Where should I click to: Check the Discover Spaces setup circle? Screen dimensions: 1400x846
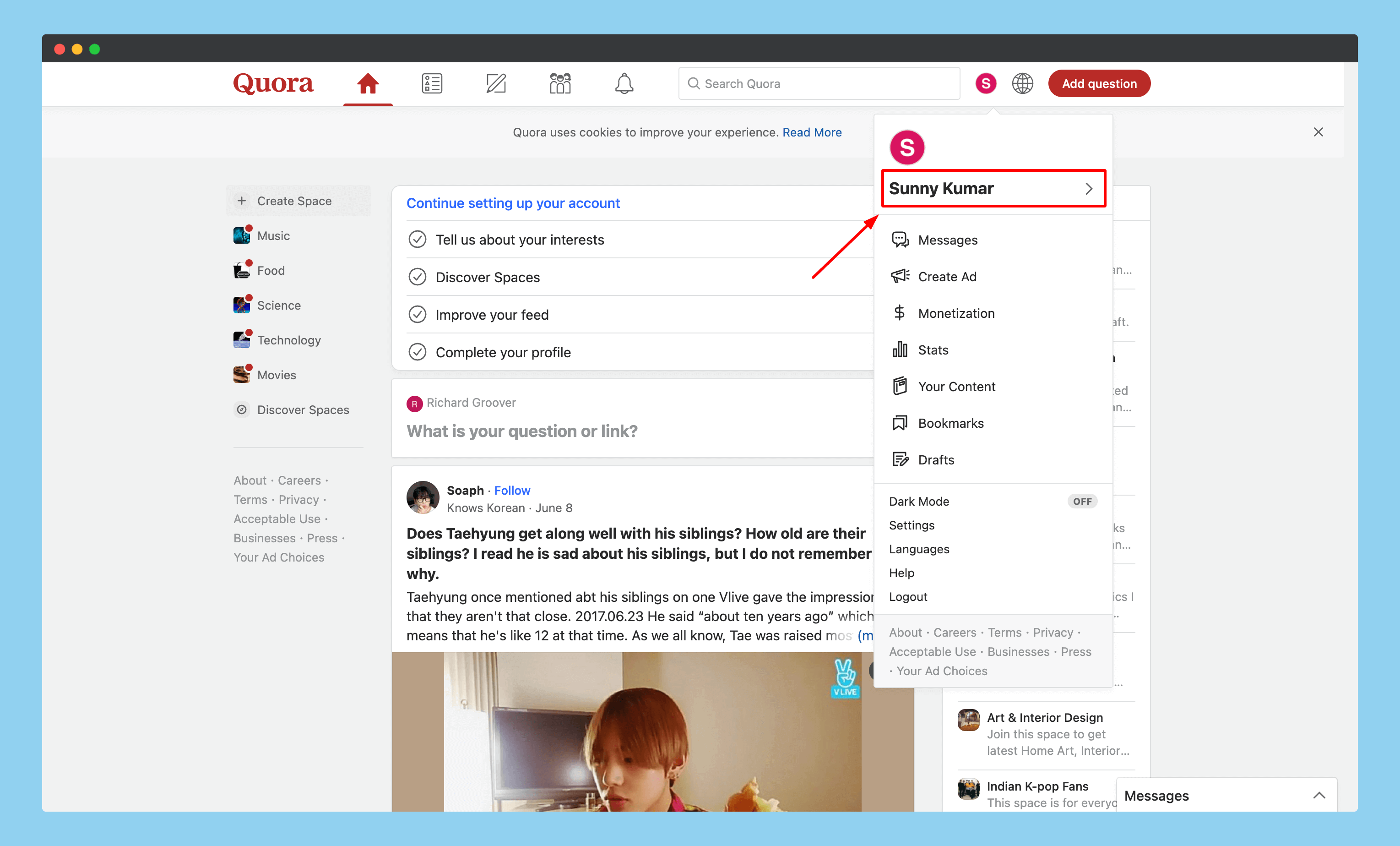click(418, 277)
